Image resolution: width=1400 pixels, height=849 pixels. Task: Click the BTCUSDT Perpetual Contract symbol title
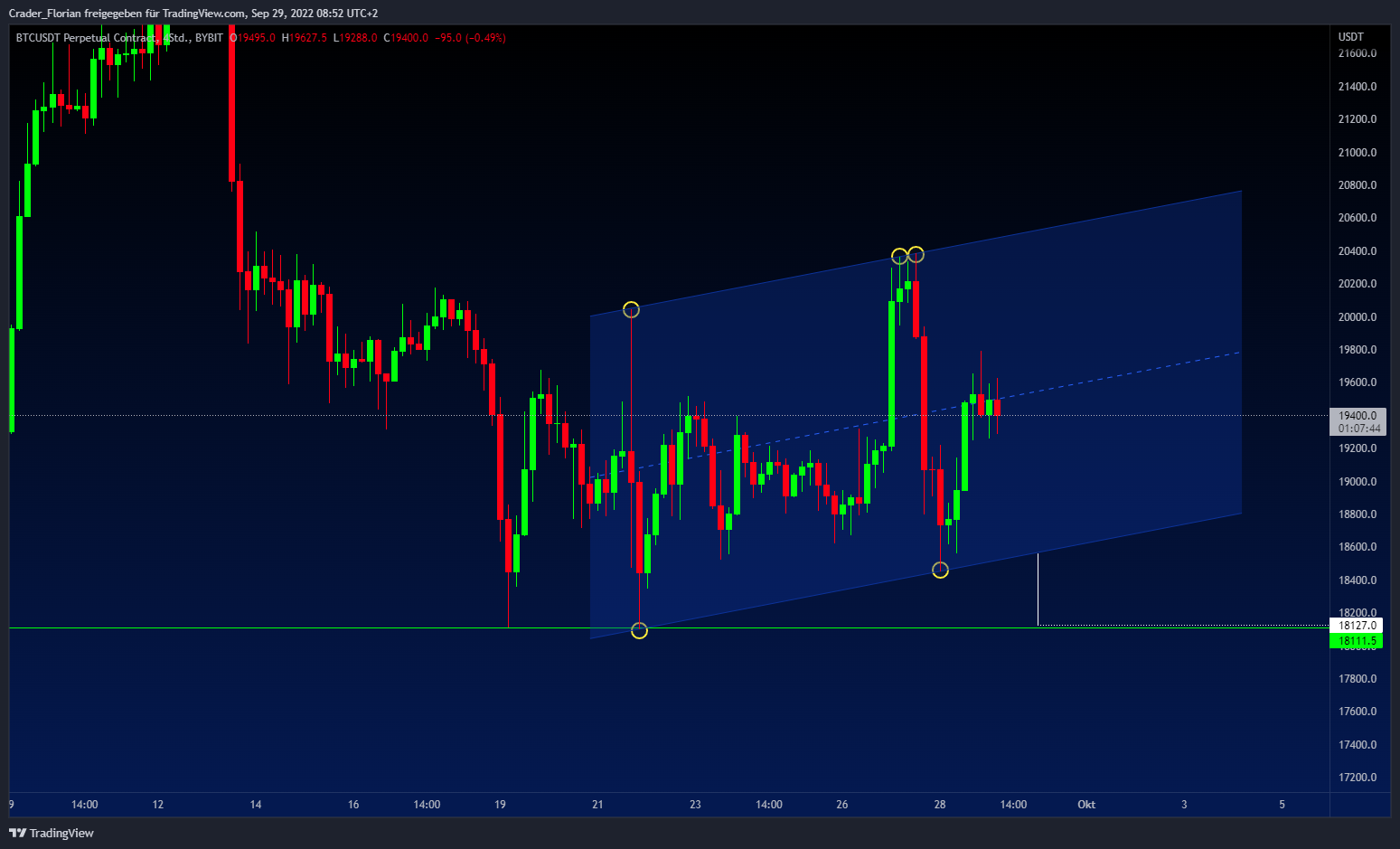[86, 38]
